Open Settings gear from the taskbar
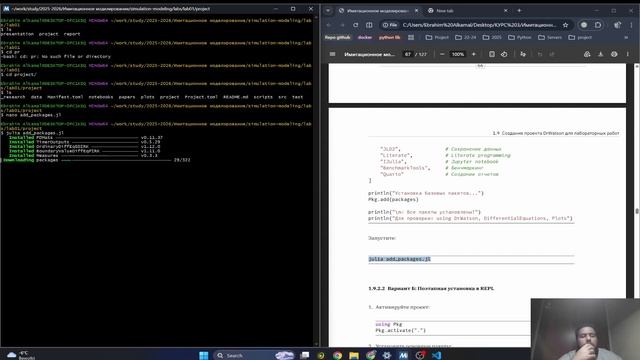 pos(387,355)
